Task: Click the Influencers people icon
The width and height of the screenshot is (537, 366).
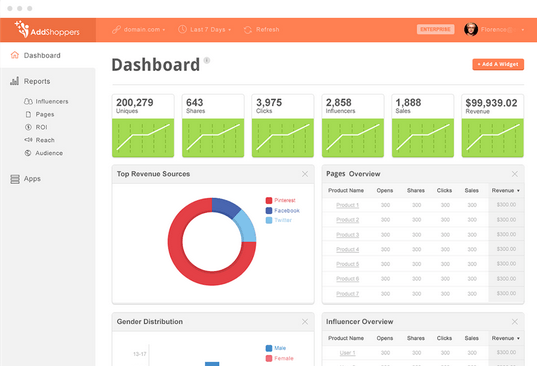Action: [28, 101]
